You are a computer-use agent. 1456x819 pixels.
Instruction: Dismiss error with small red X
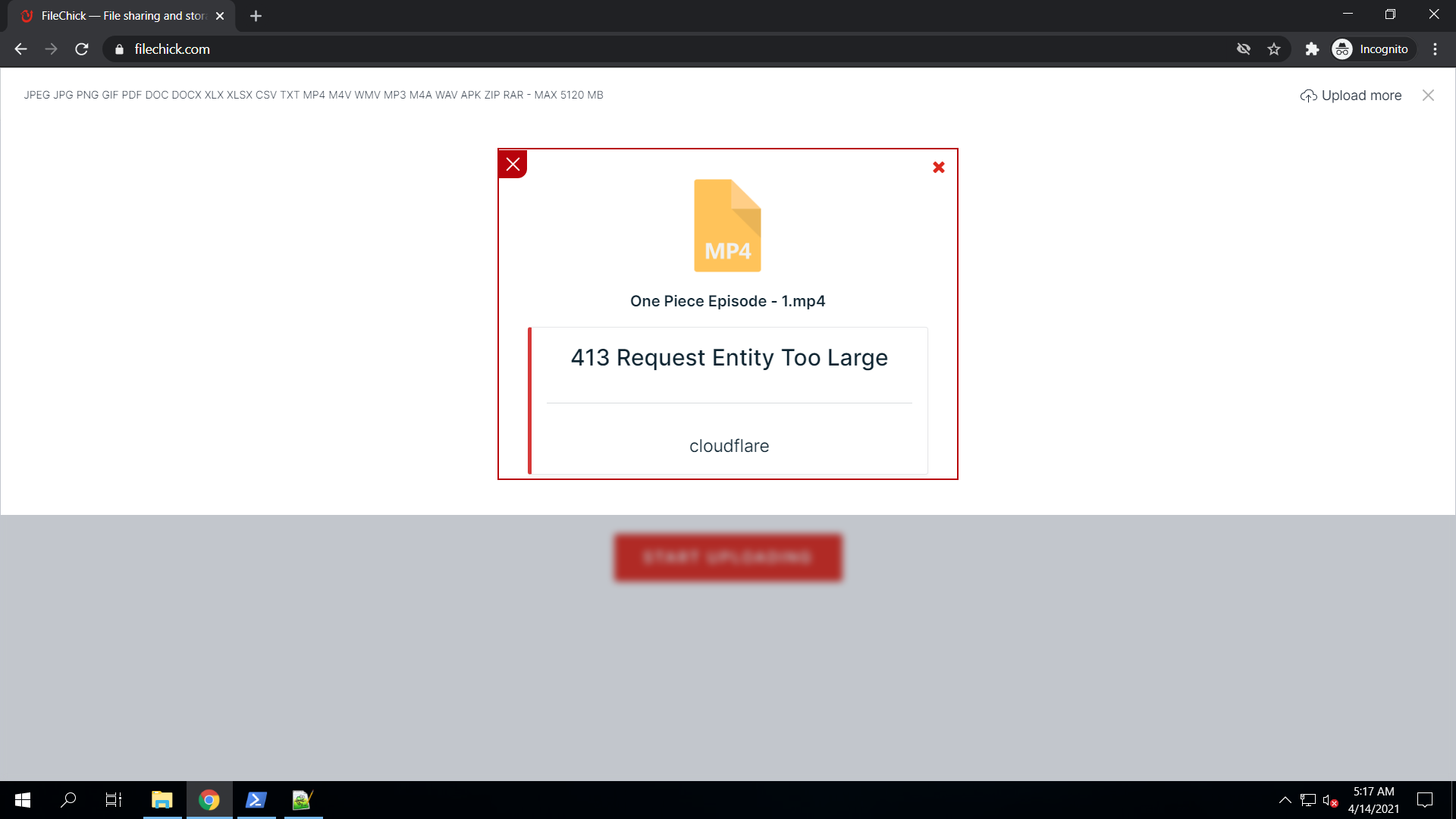point(938,168)
